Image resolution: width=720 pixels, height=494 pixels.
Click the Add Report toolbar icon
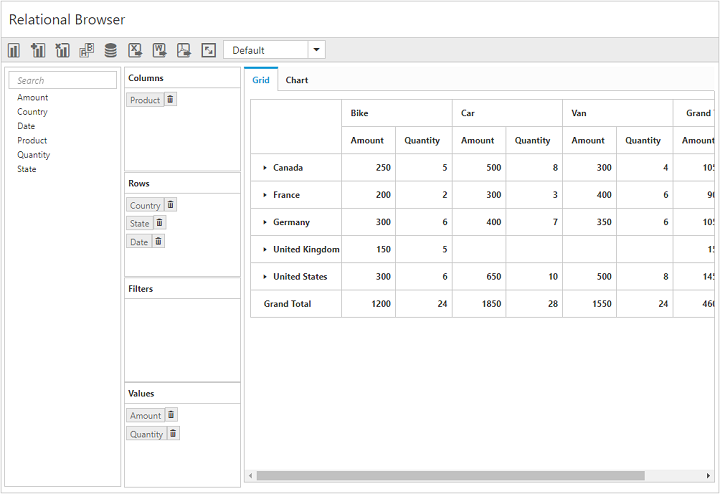(38, 50)
